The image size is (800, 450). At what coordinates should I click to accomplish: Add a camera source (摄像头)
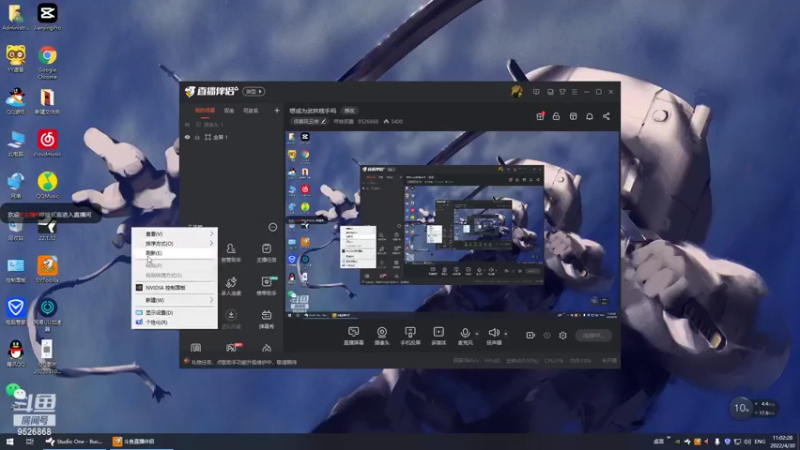[382, 336]
